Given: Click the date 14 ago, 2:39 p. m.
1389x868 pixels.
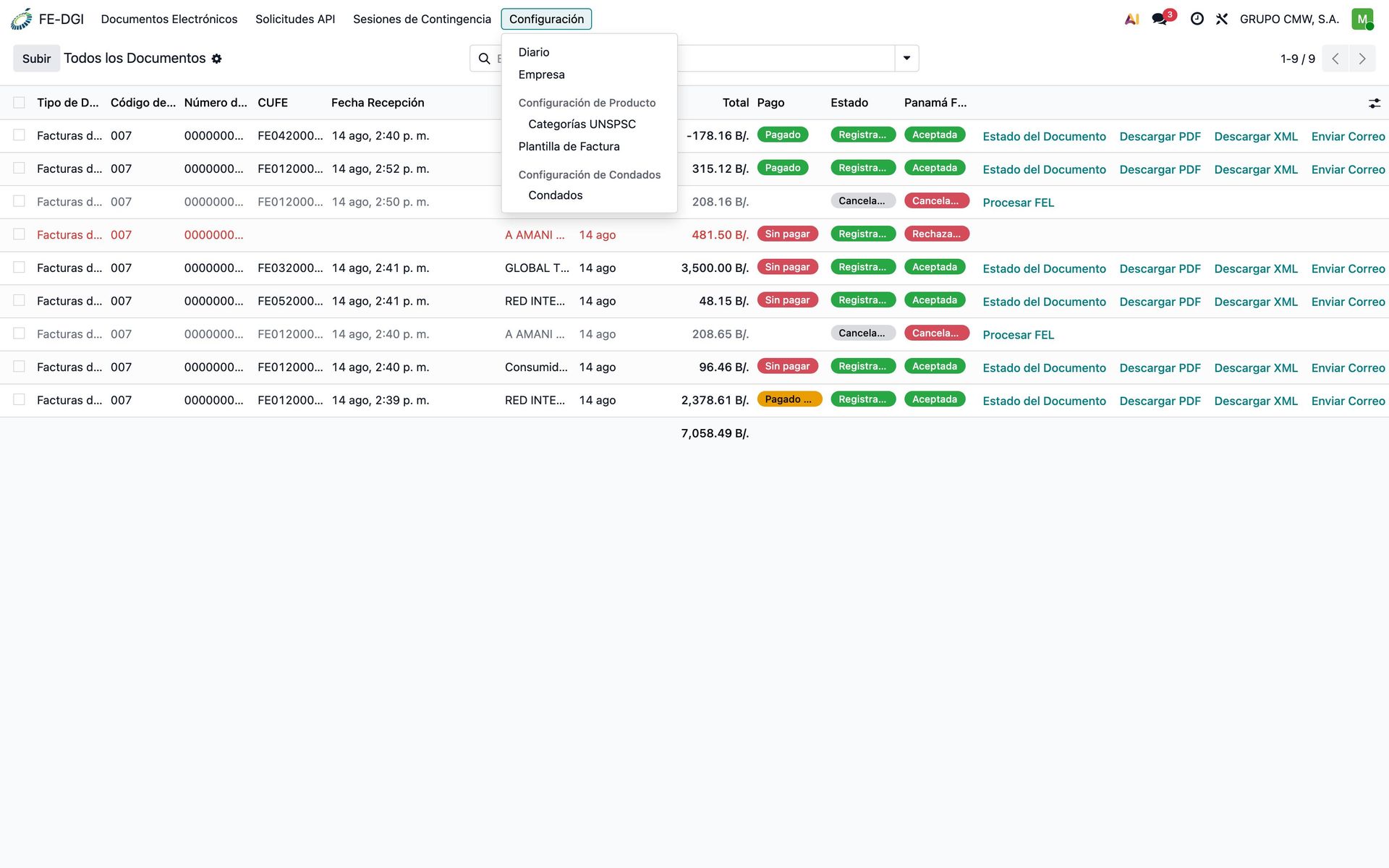Looking at the screenshot, I should tap(381, 400).
